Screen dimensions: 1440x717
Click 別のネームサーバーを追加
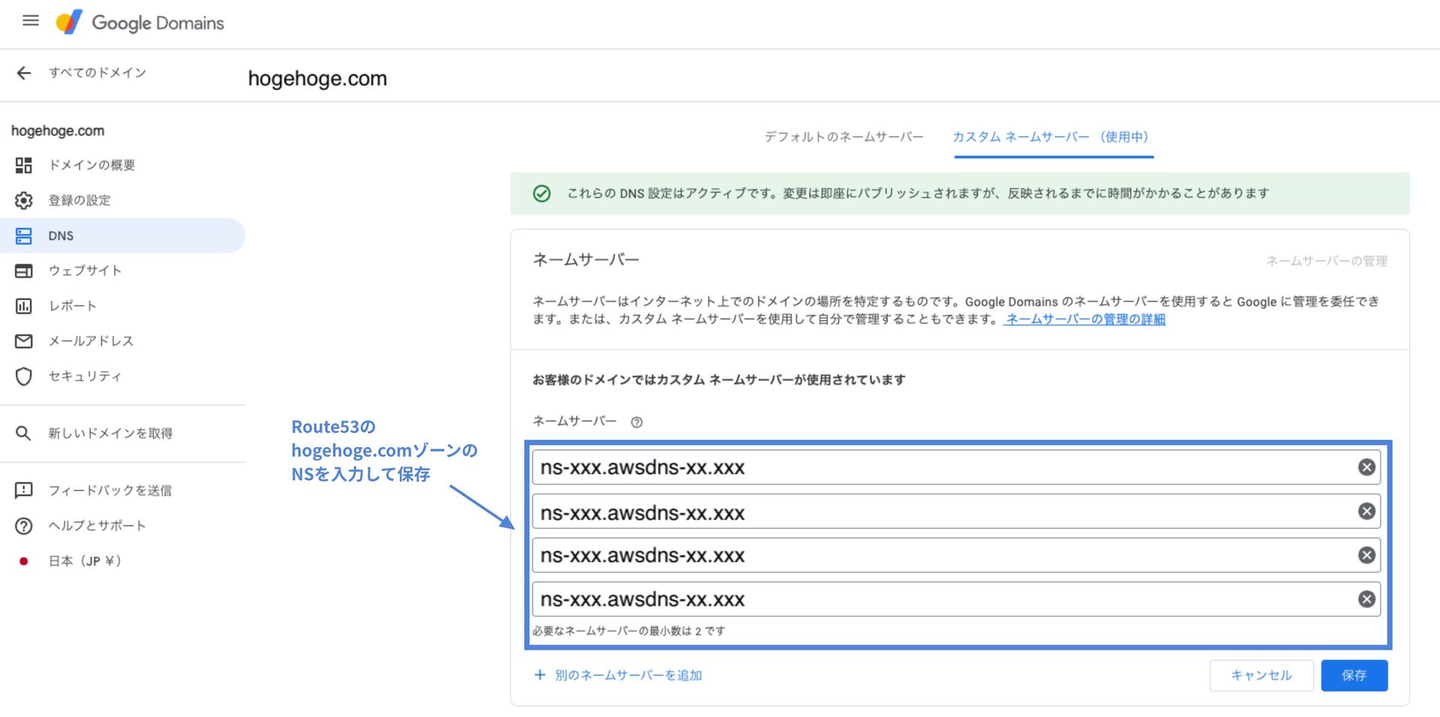618,676
